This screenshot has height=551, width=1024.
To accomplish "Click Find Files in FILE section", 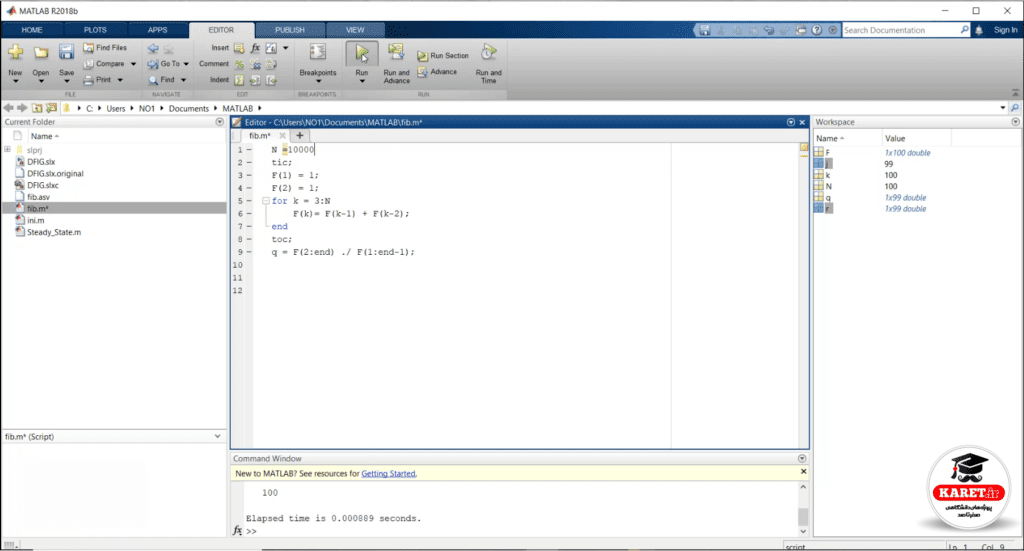I will (104, 48).
